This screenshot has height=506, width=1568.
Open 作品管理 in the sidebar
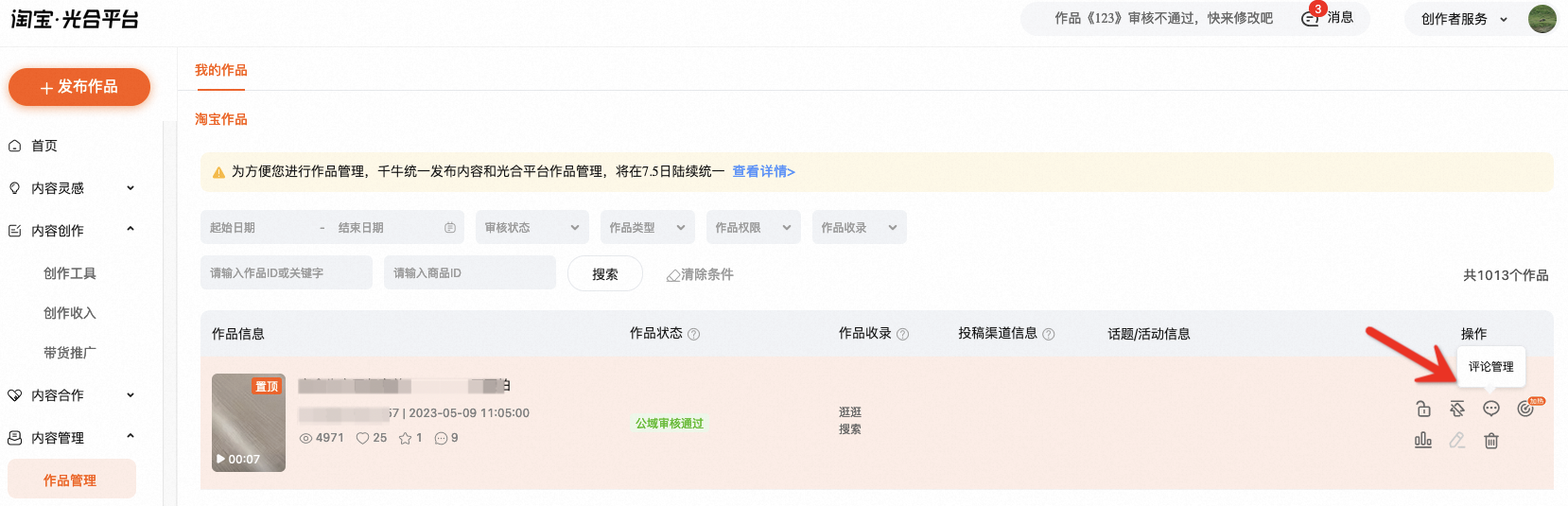[72, 480]
